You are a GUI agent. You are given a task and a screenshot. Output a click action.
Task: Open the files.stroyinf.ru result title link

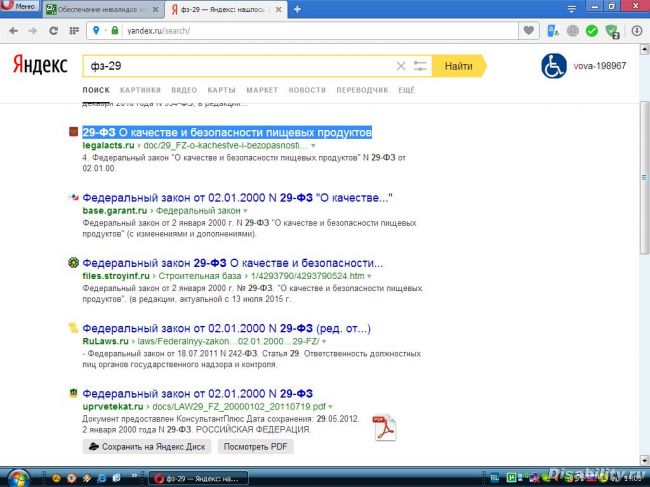pos(233,263)
